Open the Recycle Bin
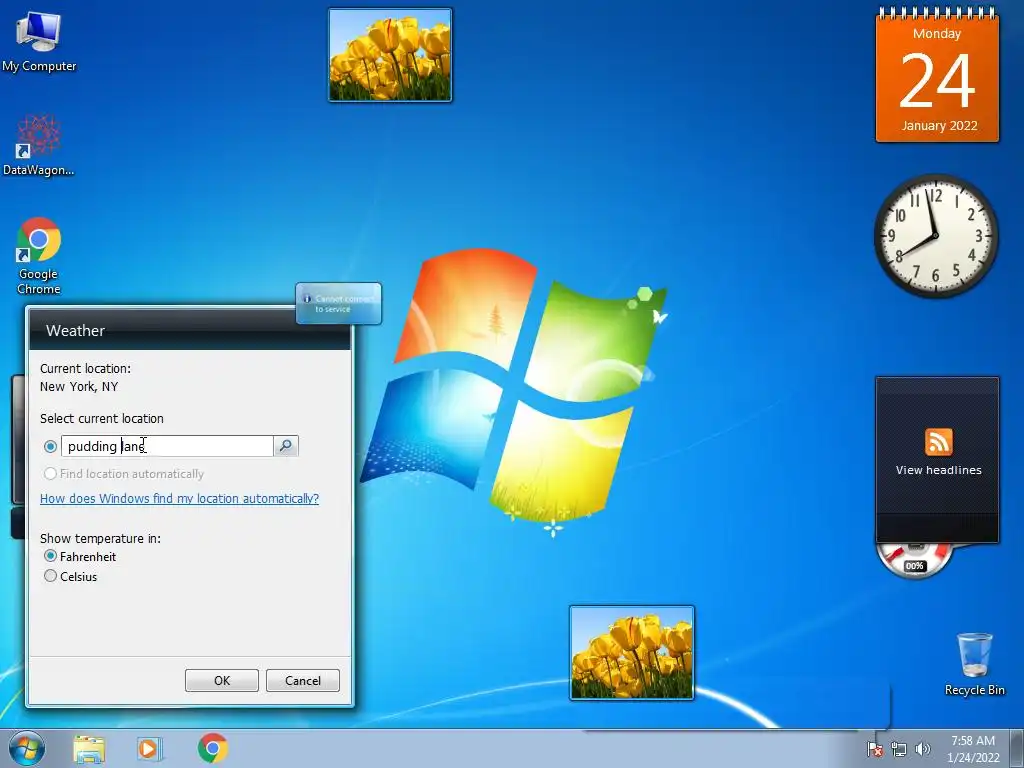 (x=974, y=664)
